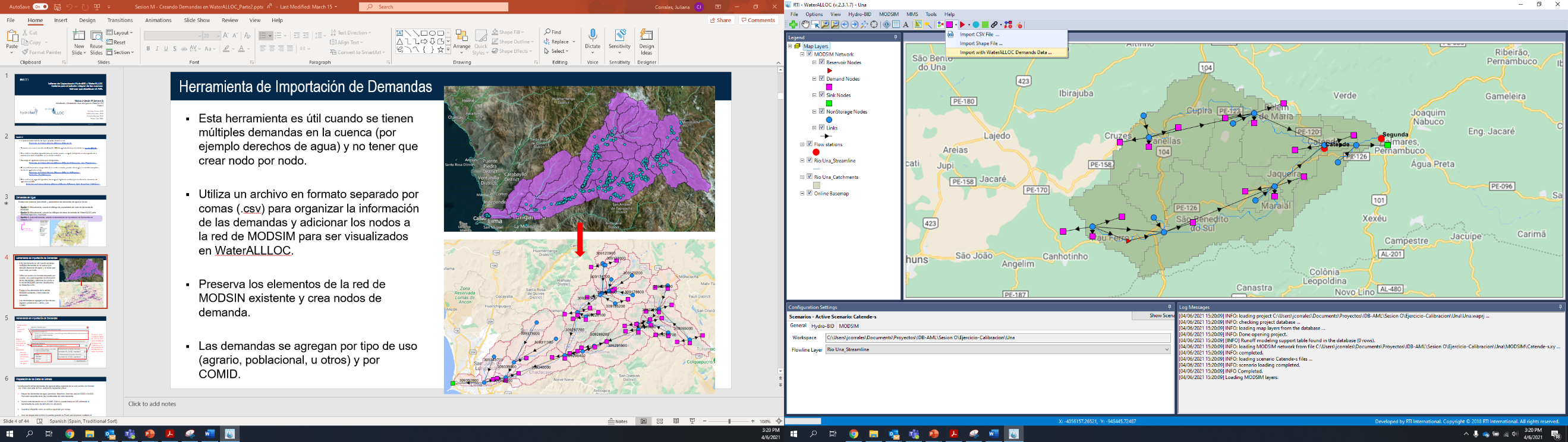Click the Format Painter icon

coord(42,52)
